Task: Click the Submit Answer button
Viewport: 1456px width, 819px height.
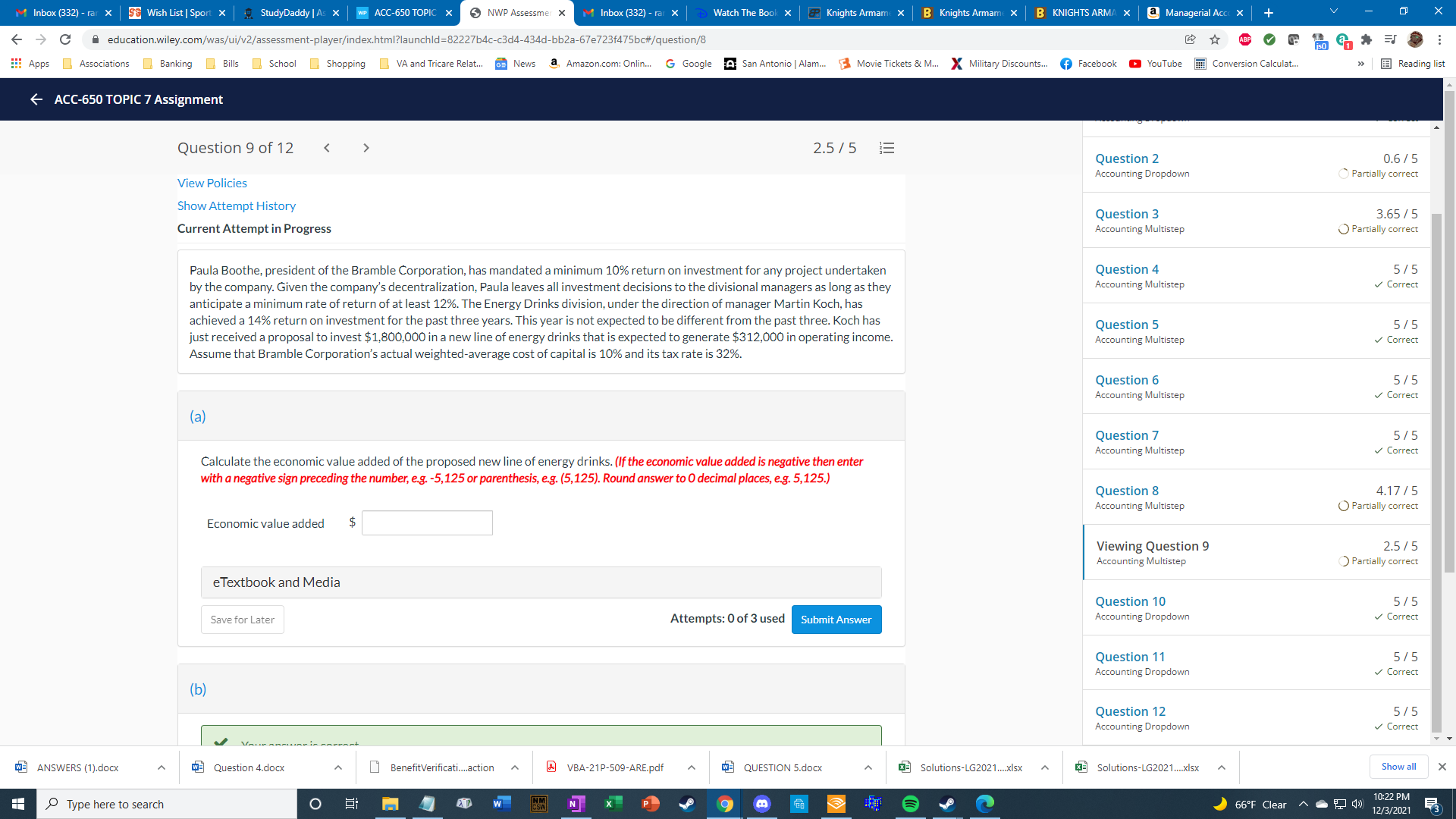Action: pyautogui.click(x=836, y=620)
